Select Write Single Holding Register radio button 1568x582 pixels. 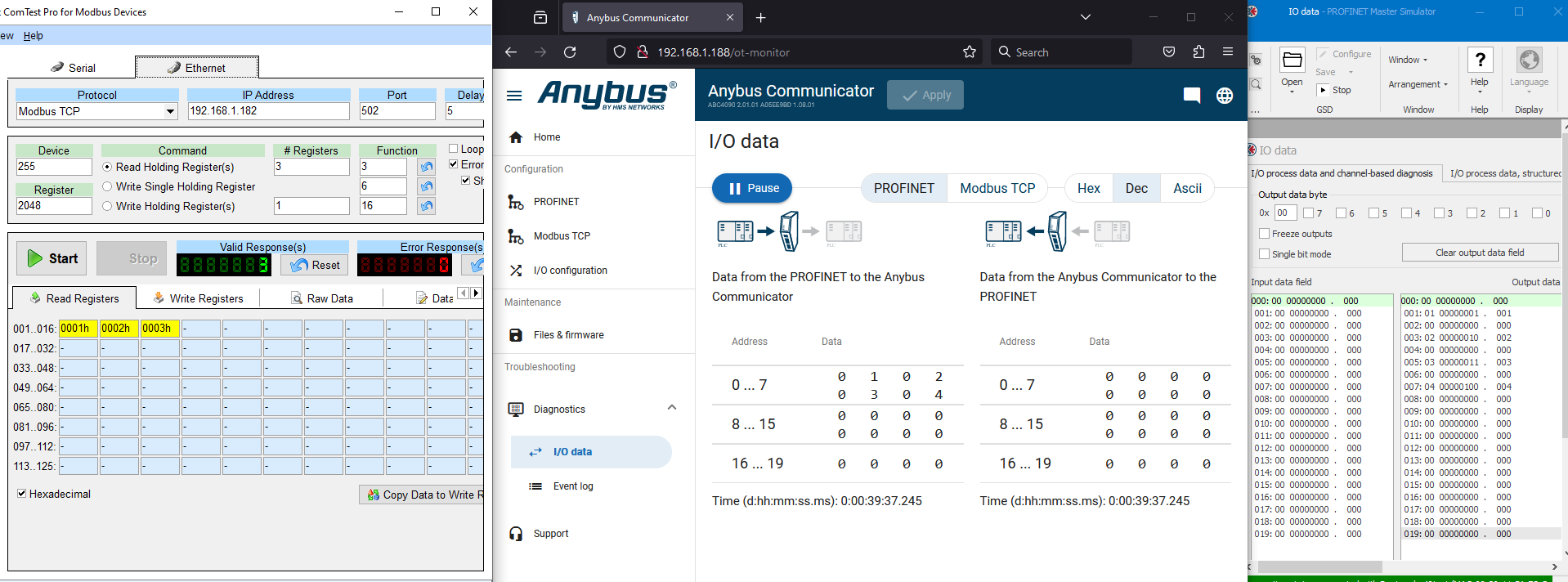point(107,186)
